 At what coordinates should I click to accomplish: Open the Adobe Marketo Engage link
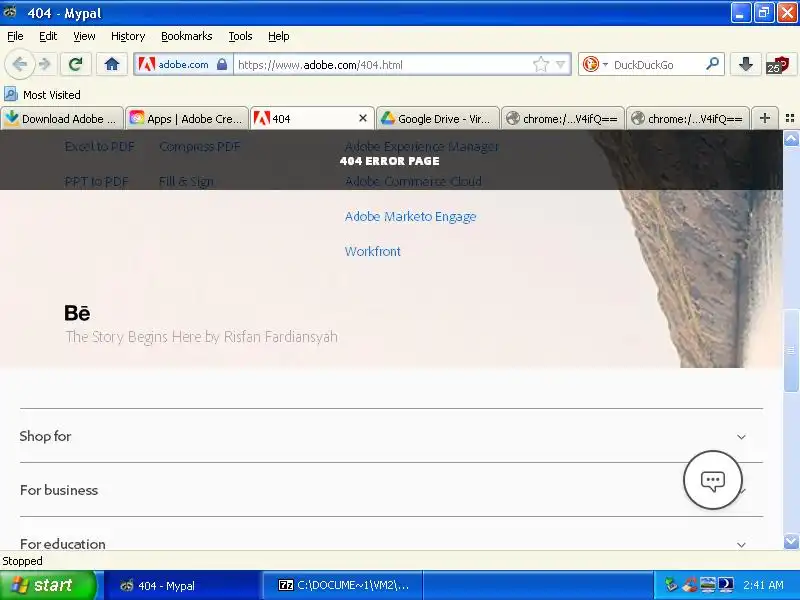pyautogui.click(x=410, y=216)
